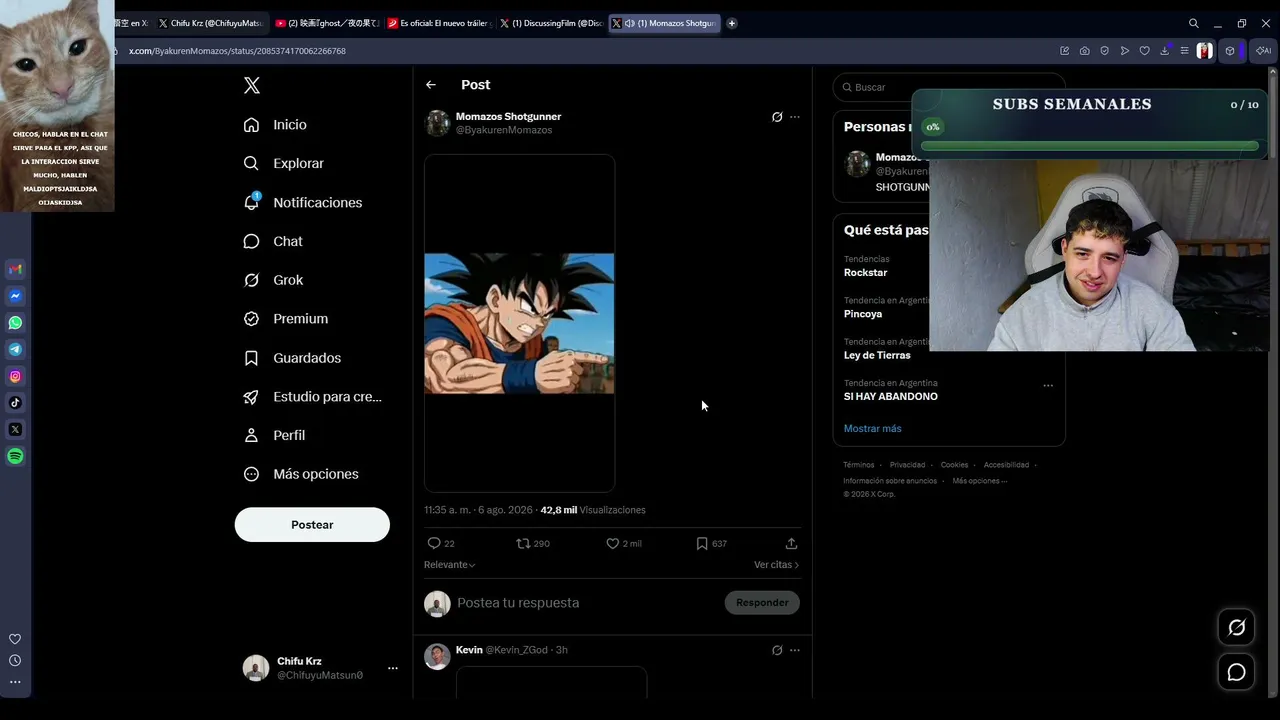Open Guardados in the X navigation
The image size is (1280, 720).
click(x=292, y=358)
